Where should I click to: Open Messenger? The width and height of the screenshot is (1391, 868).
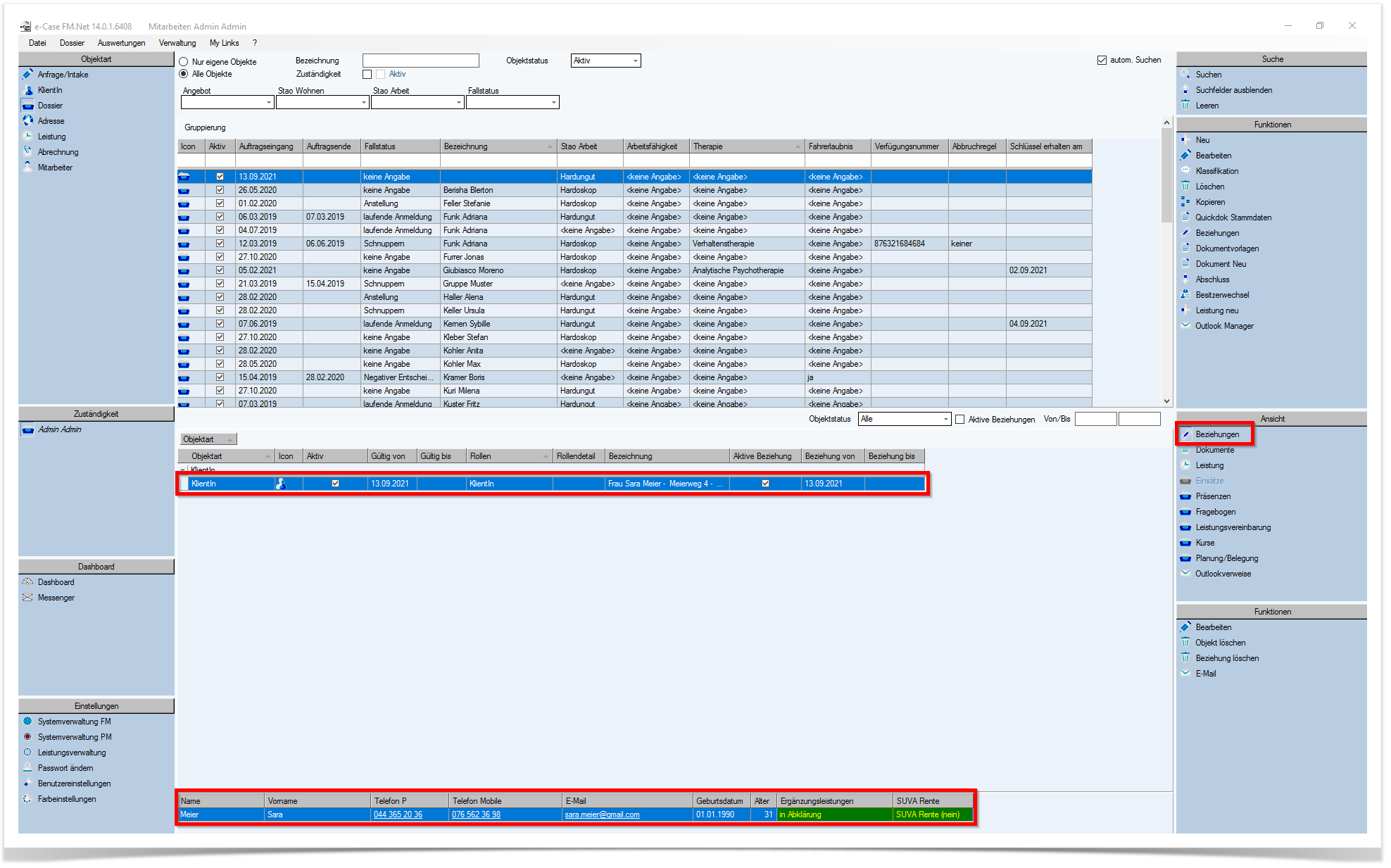point(56,598)
